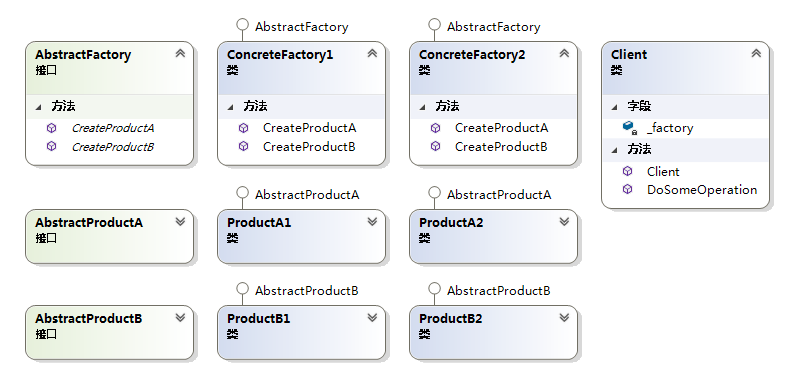Click the CreateProductB method icon in ConcreteFactory1
Screen dimensions: 802x388
[243, 146]
